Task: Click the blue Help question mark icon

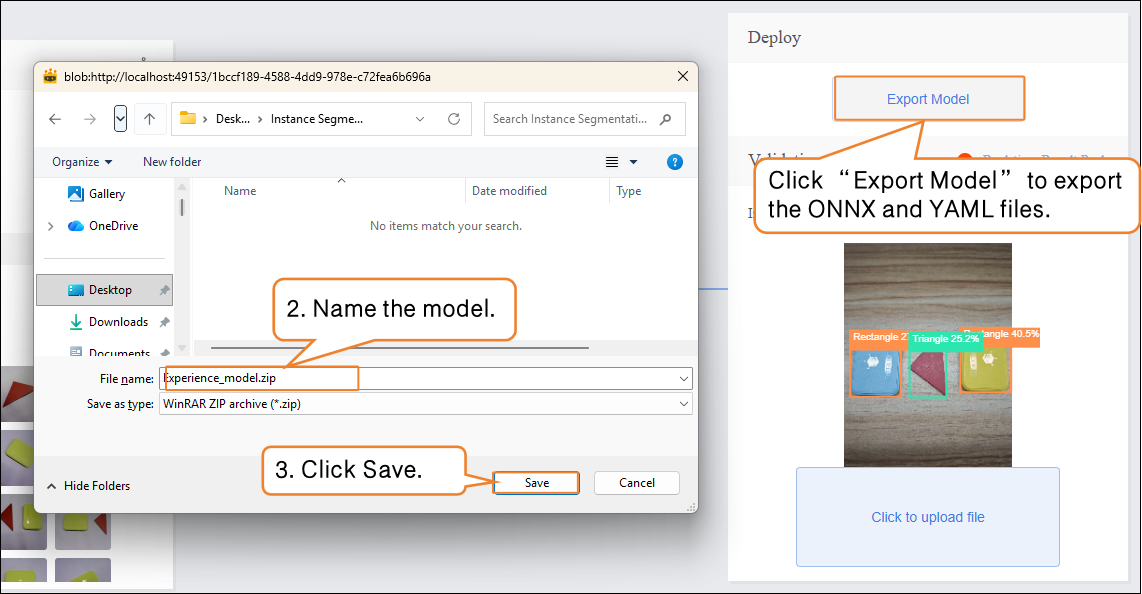Action: pyautogui.click(x=675, y=162)
